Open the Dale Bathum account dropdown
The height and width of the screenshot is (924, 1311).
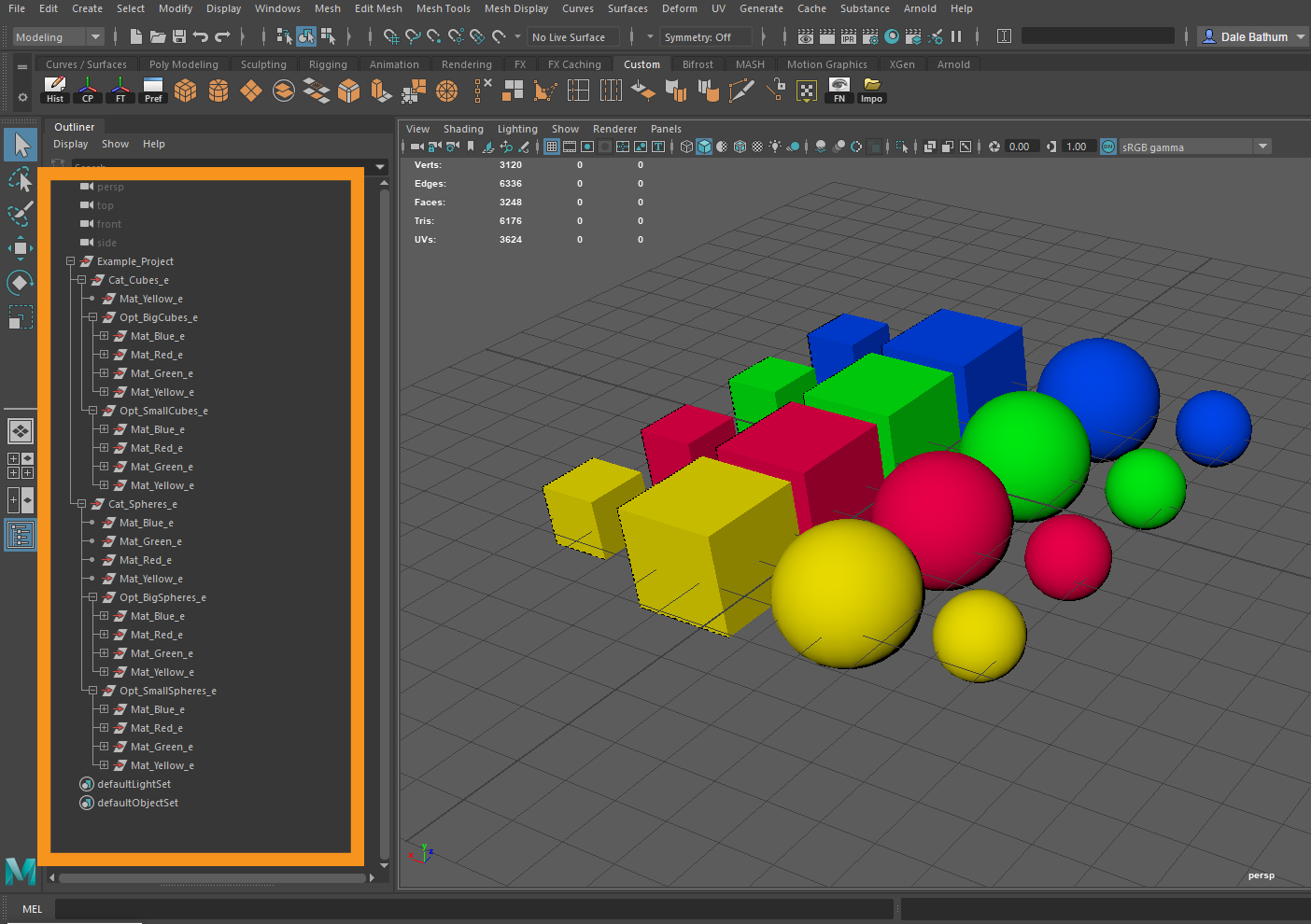tap(1254, 36)
